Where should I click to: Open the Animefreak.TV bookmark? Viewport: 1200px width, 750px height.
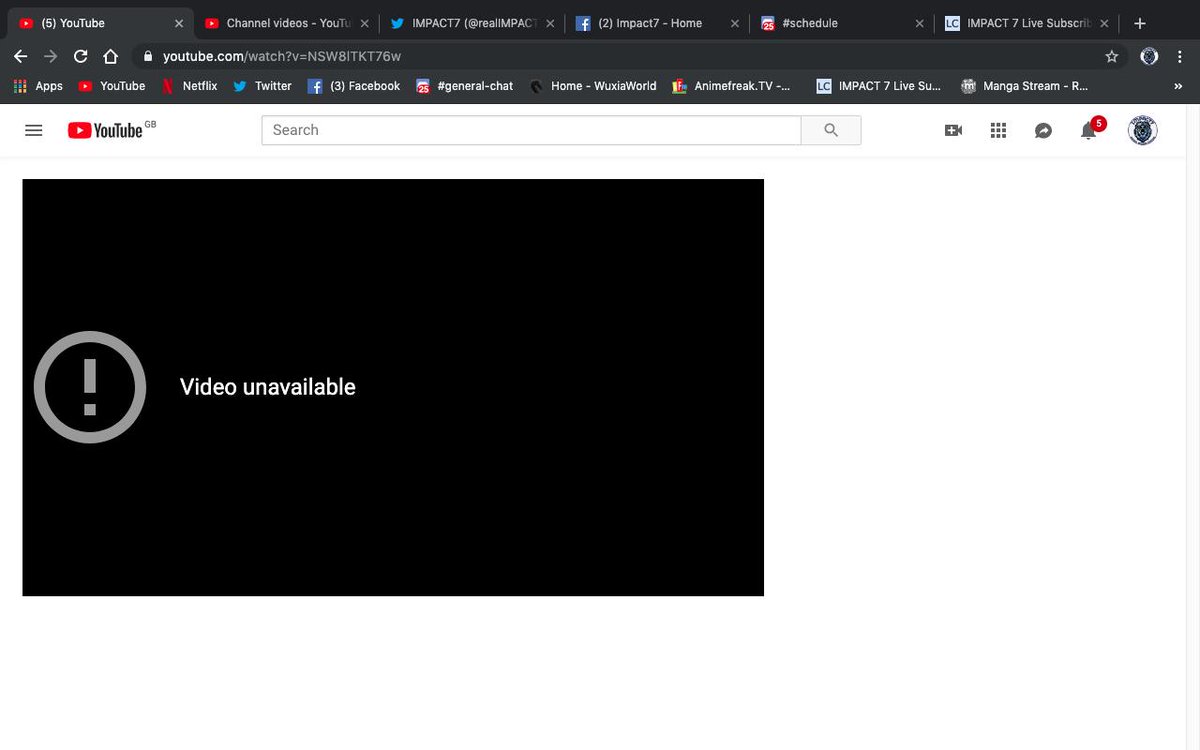(731, 86)
